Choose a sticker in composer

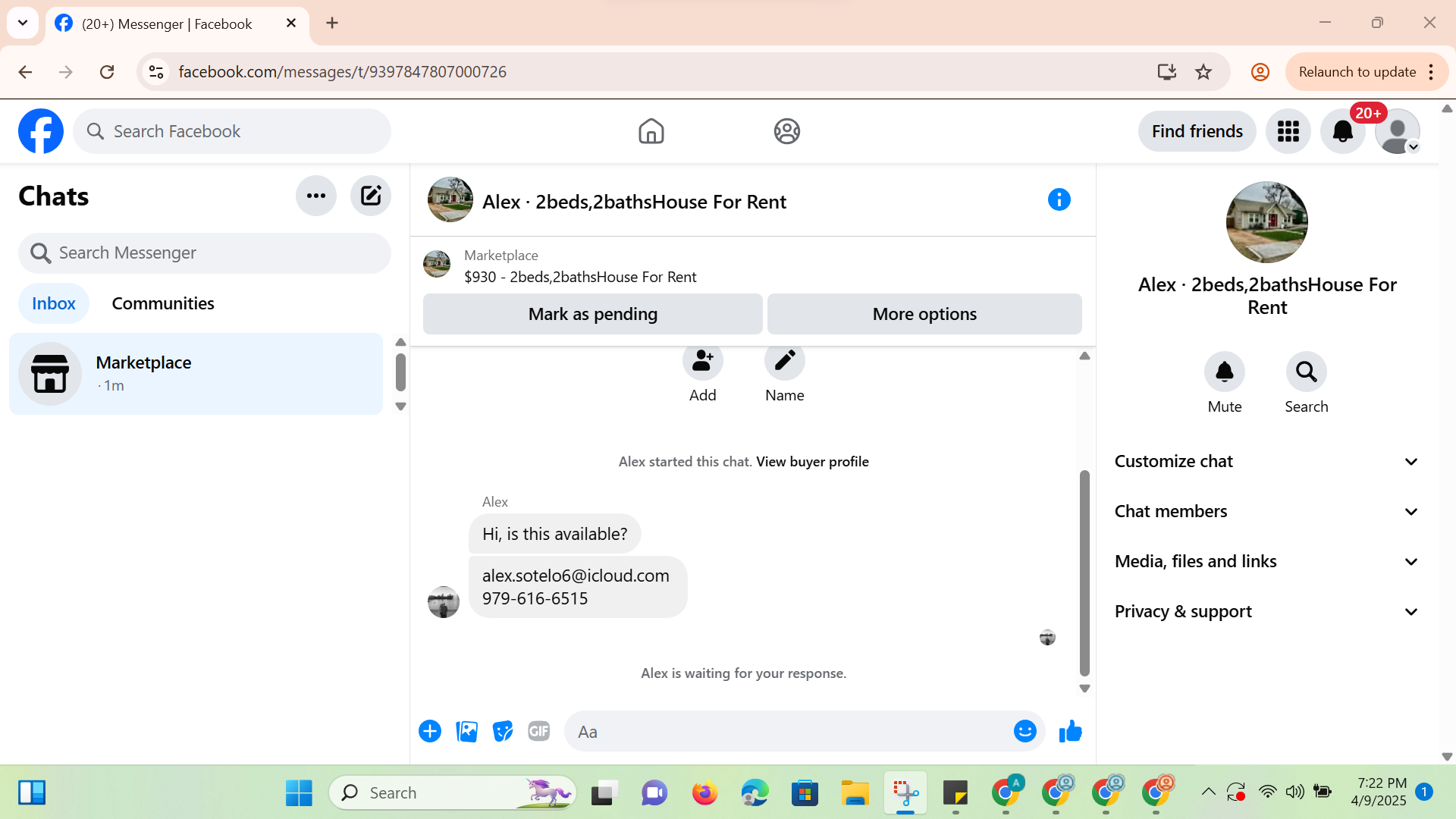[x=503, y=731]
